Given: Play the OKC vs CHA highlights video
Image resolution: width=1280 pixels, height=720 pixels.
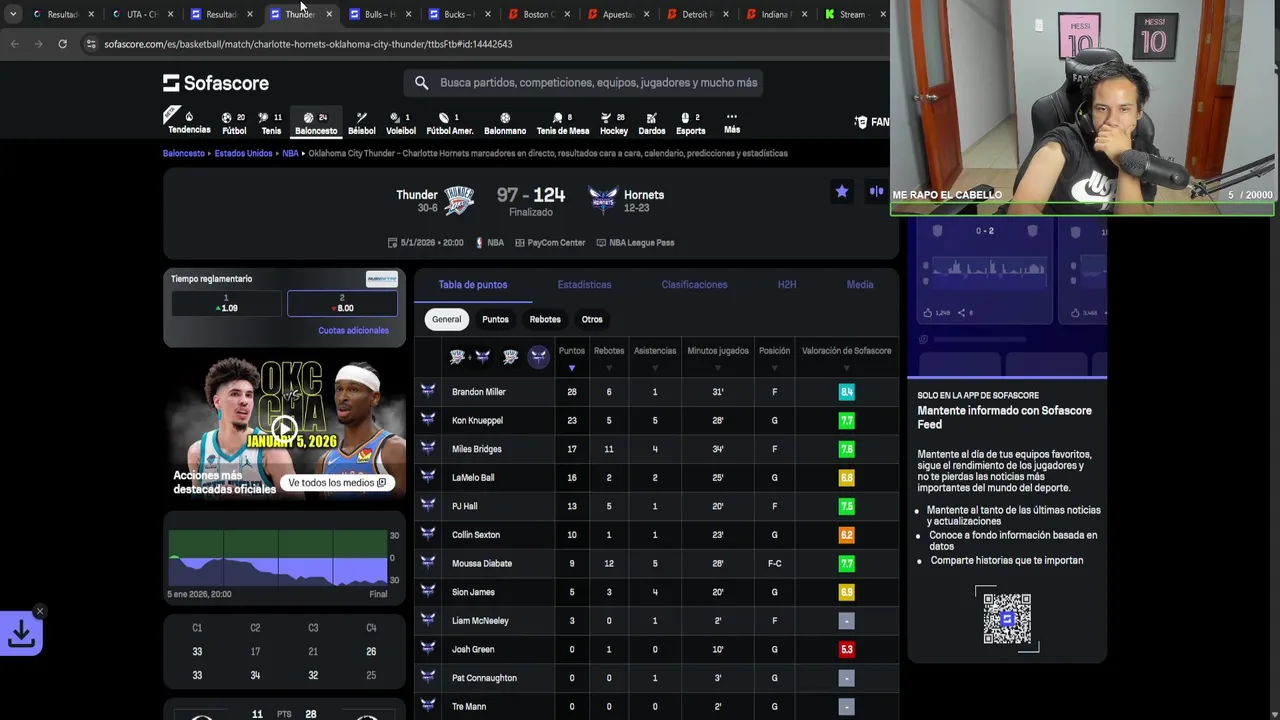Looking at the screenshot, I should [x=284, y=429].
